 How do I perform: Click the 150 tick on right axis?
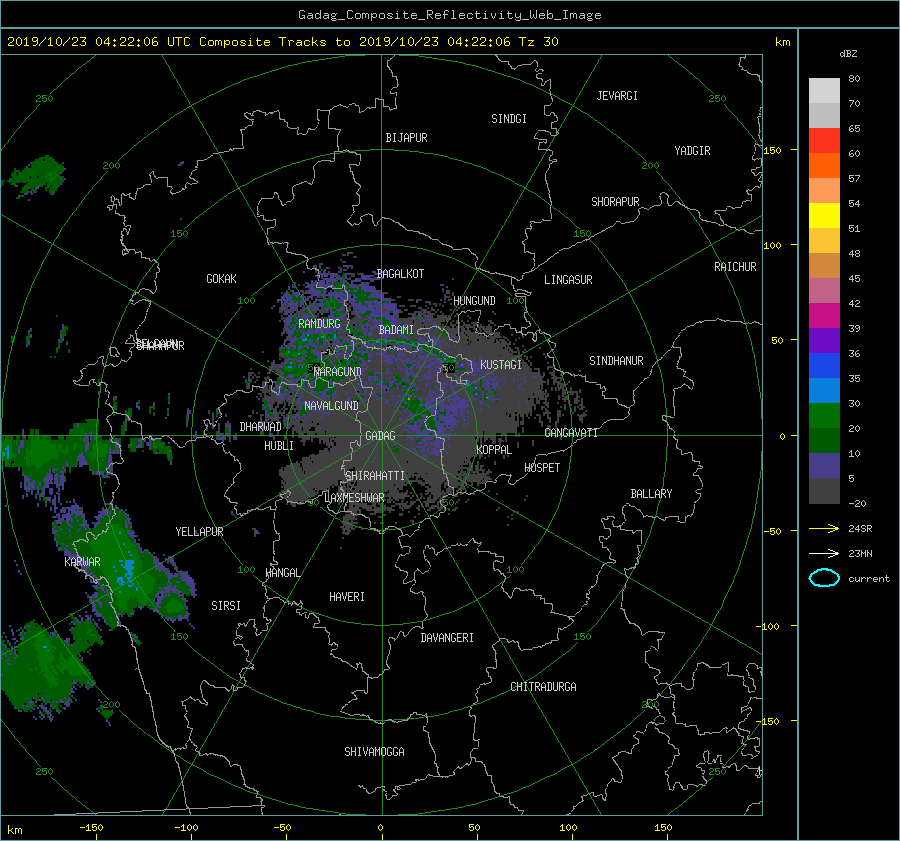[773, 150]
